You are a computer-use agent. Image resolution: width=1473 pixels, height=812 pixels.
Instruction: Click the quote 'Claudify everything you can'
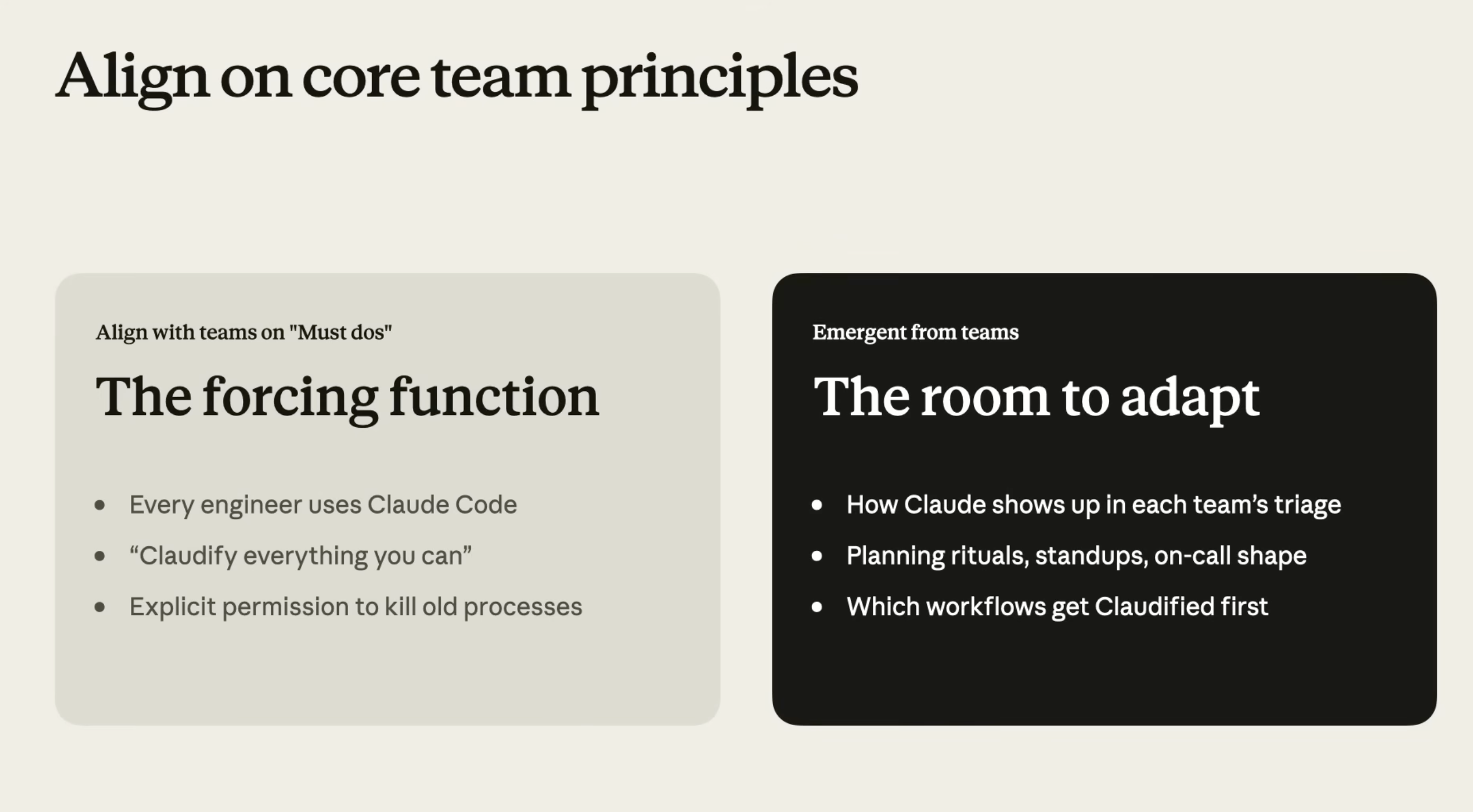click(300, 556)
